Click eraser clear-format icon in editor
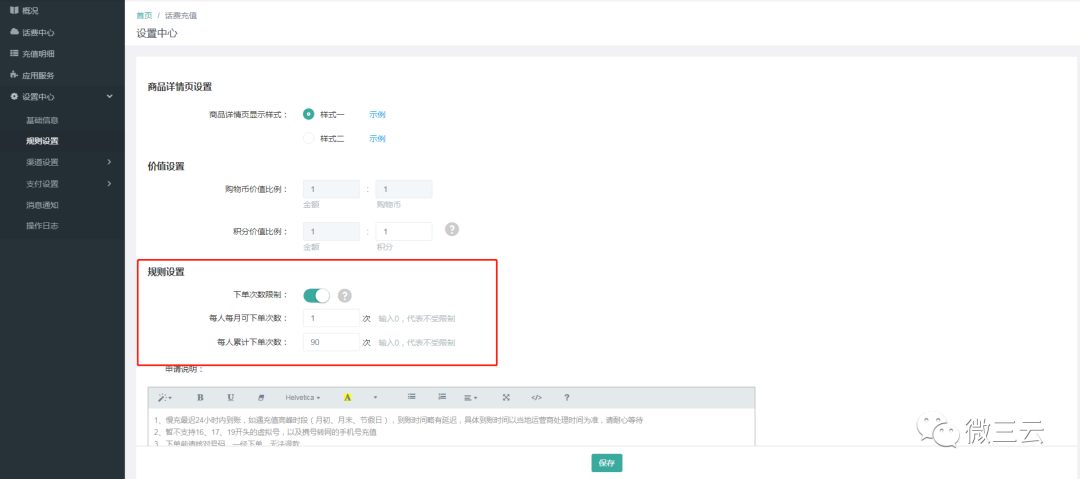This screenshot has width=1080, height=479. click(260, 398)
